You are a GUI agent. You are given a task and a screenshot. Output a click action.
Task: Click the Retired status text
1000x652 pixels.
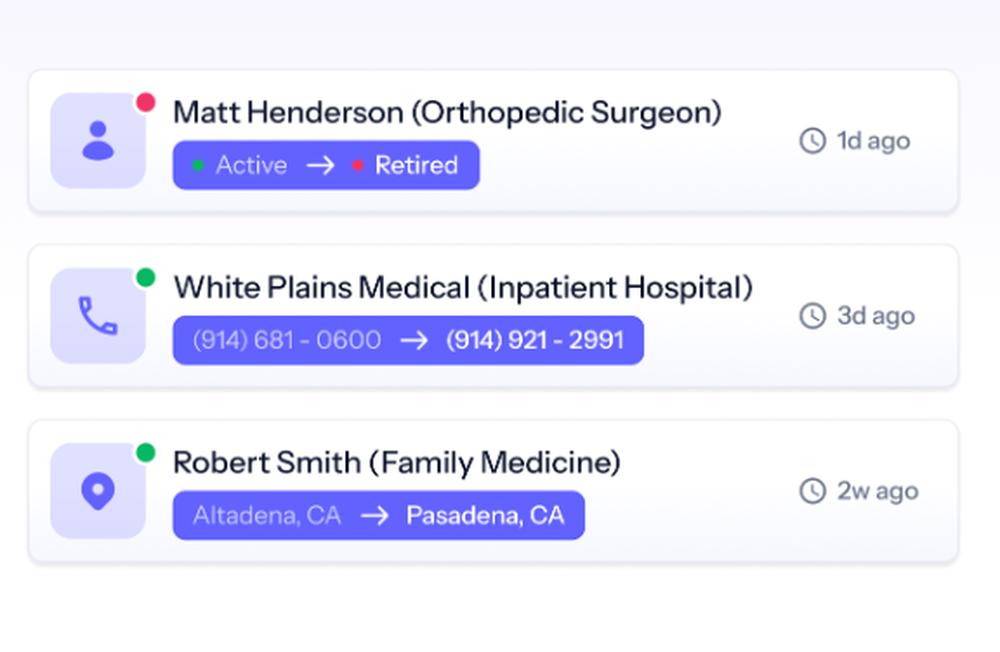point(417,165)
